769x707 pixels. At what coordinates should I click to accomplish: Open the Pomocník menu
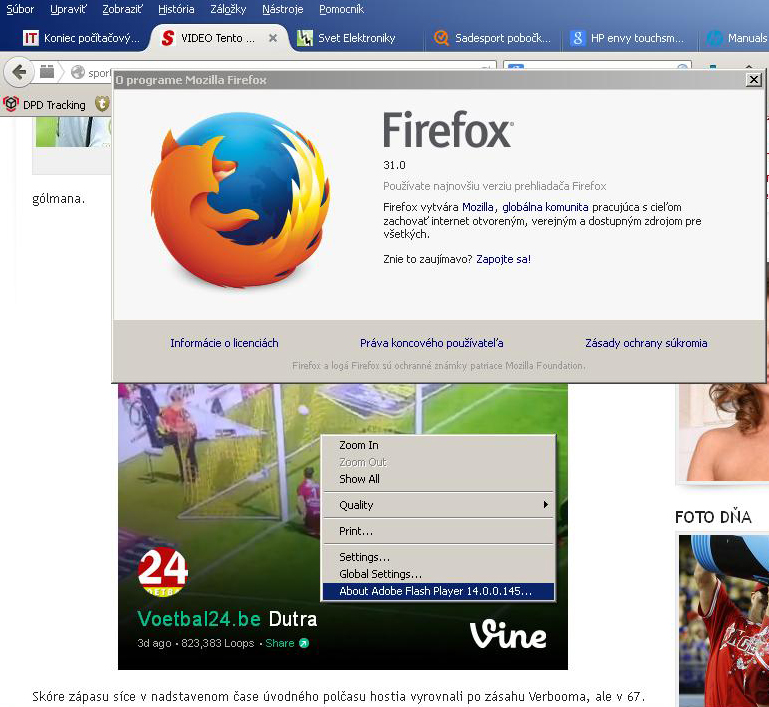[x=341, y=9]
